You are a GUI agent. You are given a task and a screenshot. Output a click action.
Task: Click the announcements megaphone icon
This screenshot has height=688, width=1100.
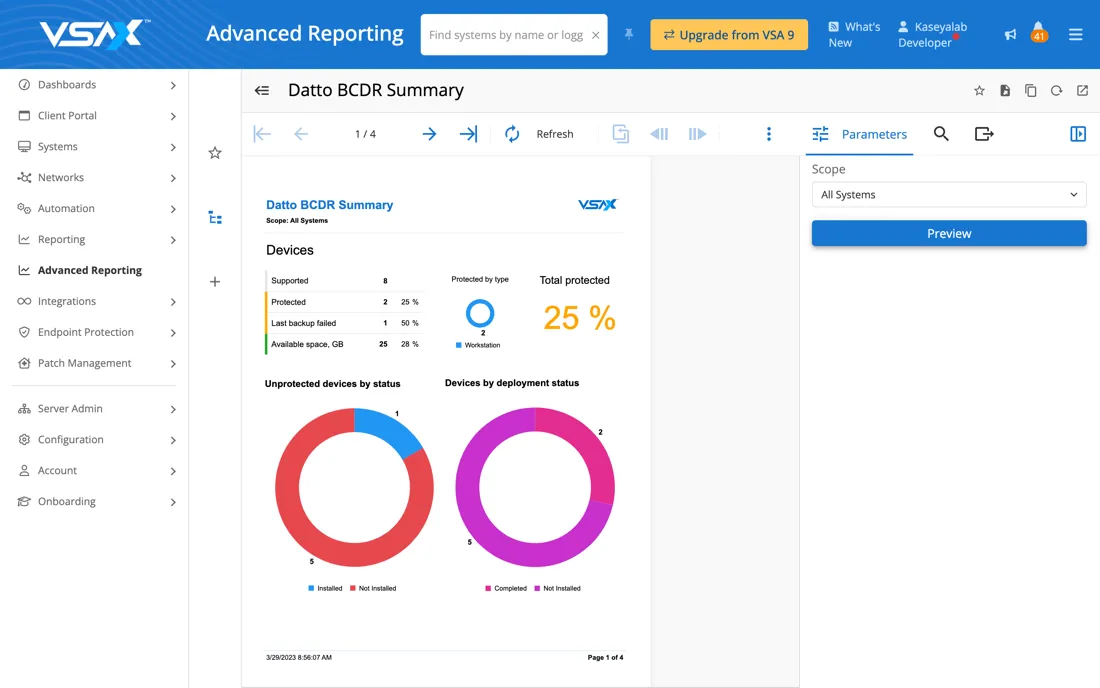pos(1010,35)
